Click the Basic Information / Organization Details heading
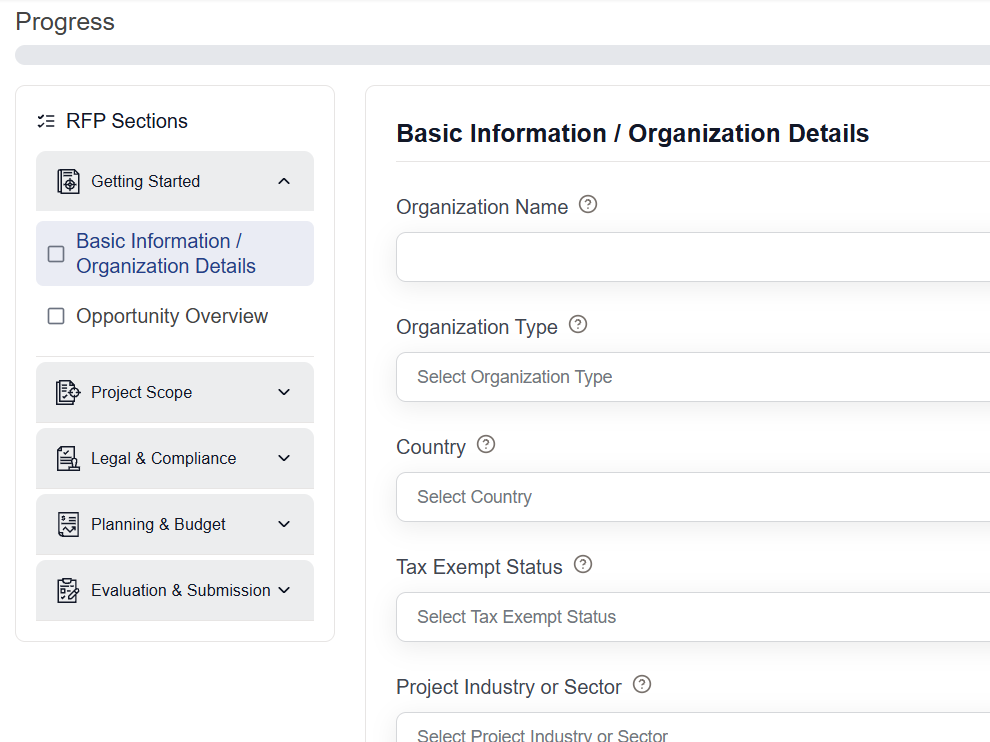 [633, 134]
